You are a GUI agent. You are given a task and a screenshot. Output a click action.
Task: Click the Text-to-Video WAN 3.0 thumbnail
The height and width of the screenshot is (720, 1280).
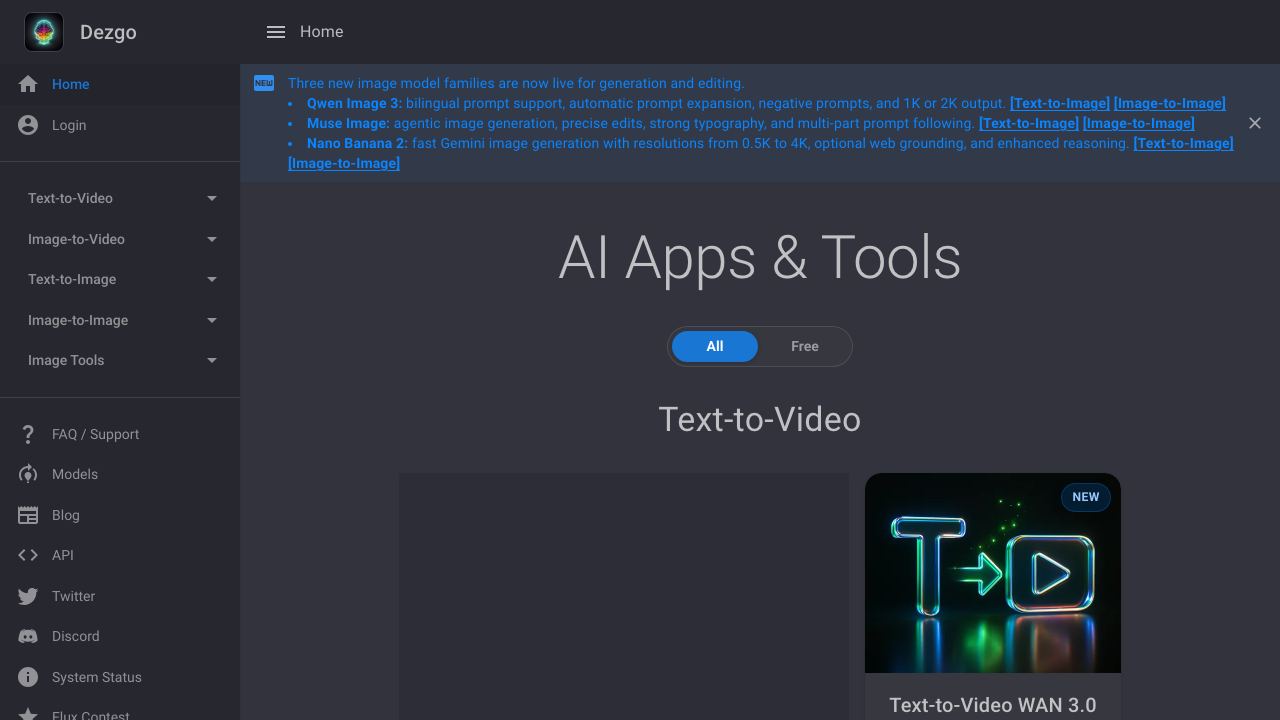(x=993, y=573)
